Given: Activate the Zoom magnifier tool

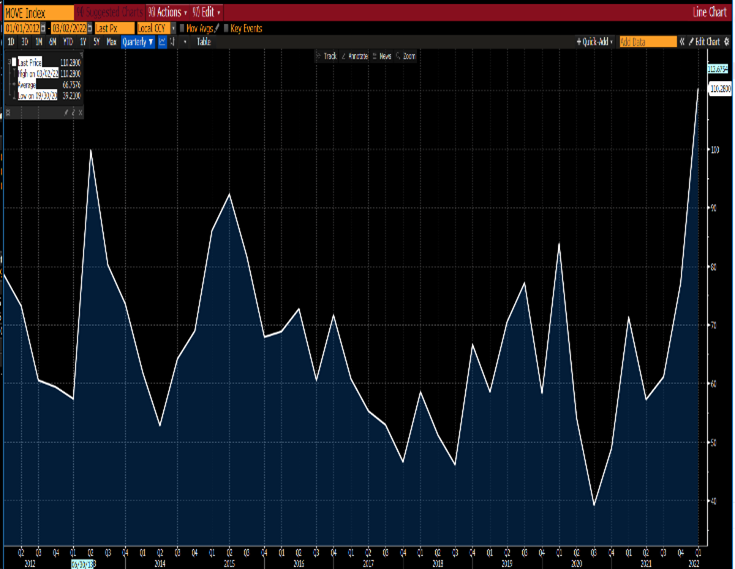Looking at the screenshot, I should pyautogui.click(x=406, y=56).
